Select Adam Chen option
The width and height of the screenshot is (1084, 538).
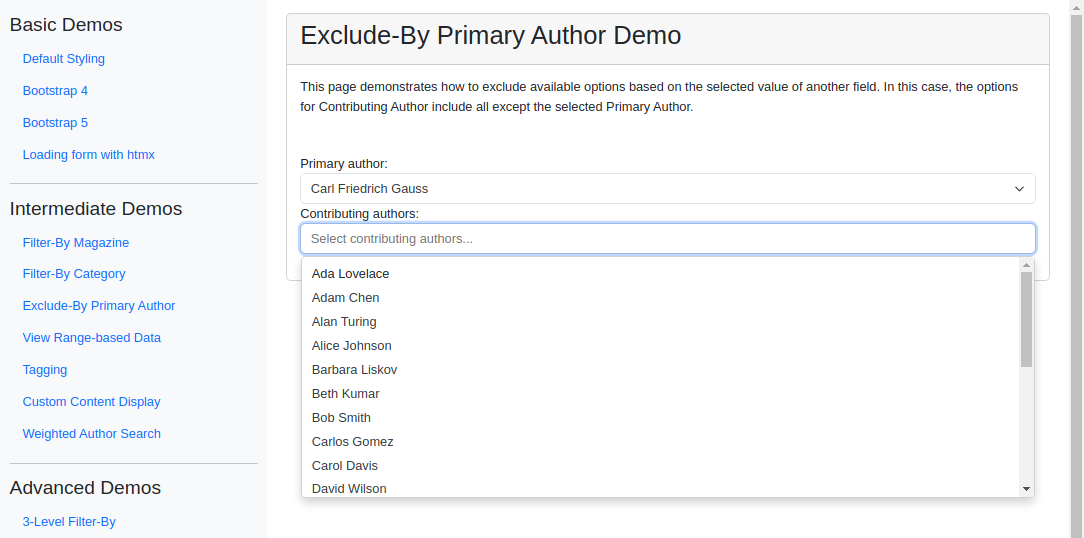(x=661, y=297)
